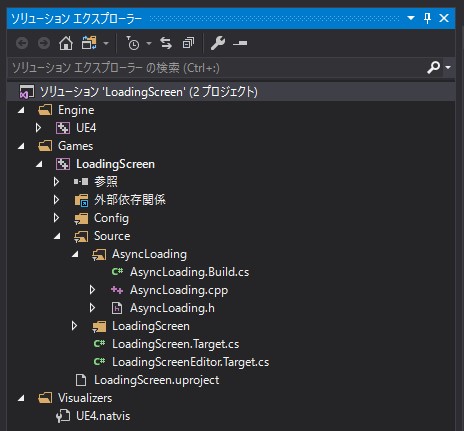Click the Collapse All icon
The height and width of the screenshot is (431, 464).
[188, 43]
